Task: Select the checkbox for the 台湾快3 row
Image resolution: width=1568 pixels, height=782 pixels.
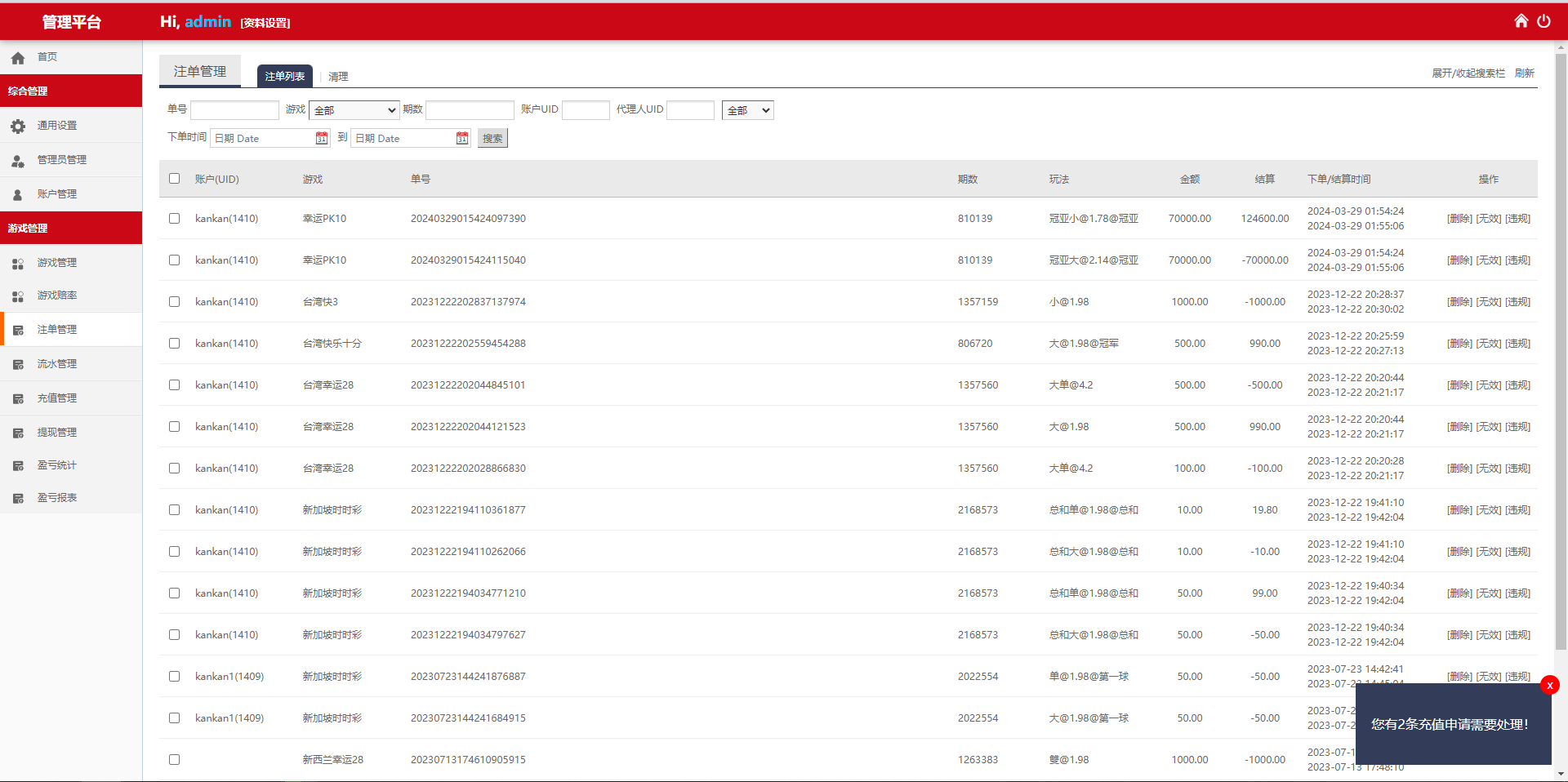Action: 174,302
